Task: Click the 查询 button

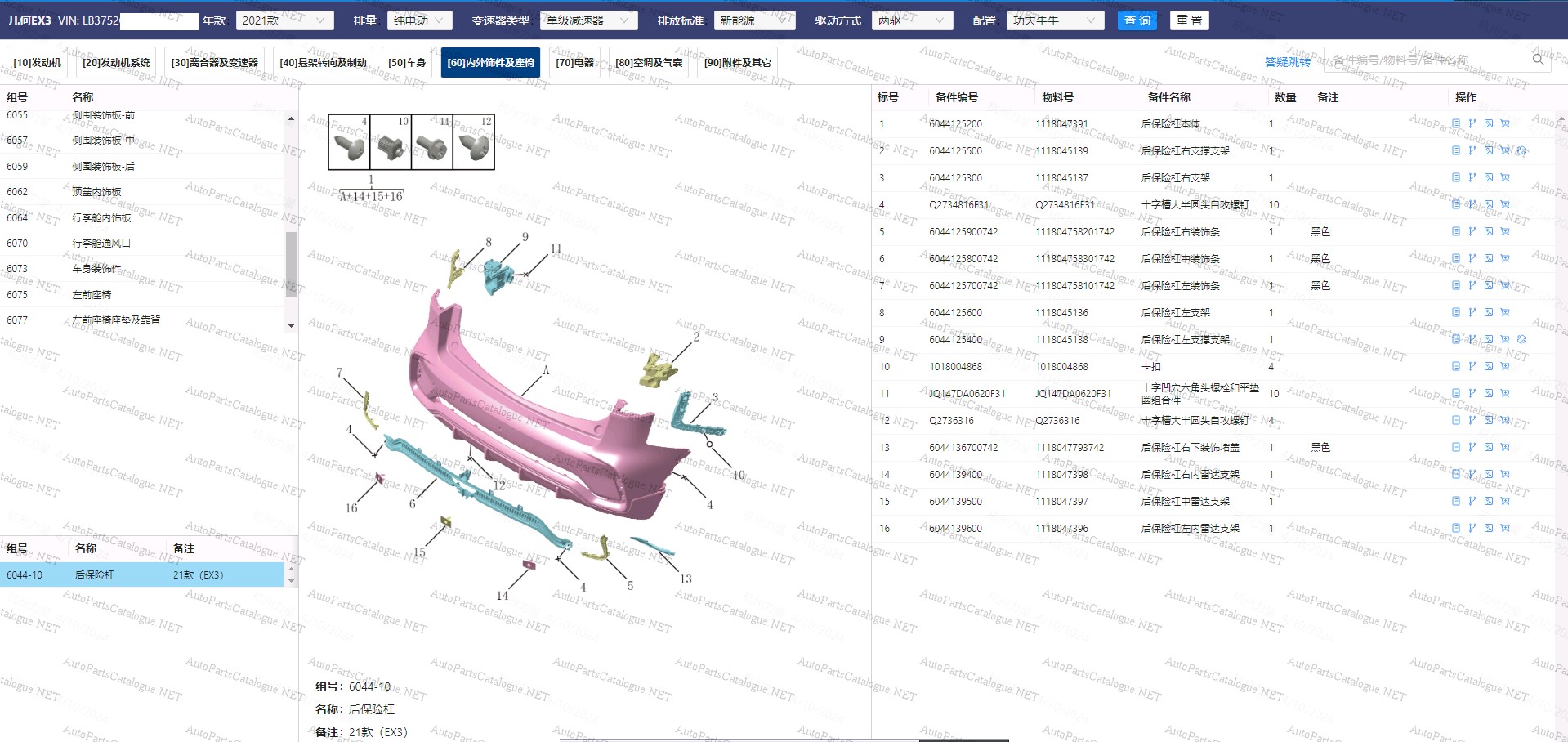Action: [x=1137, y=20]
